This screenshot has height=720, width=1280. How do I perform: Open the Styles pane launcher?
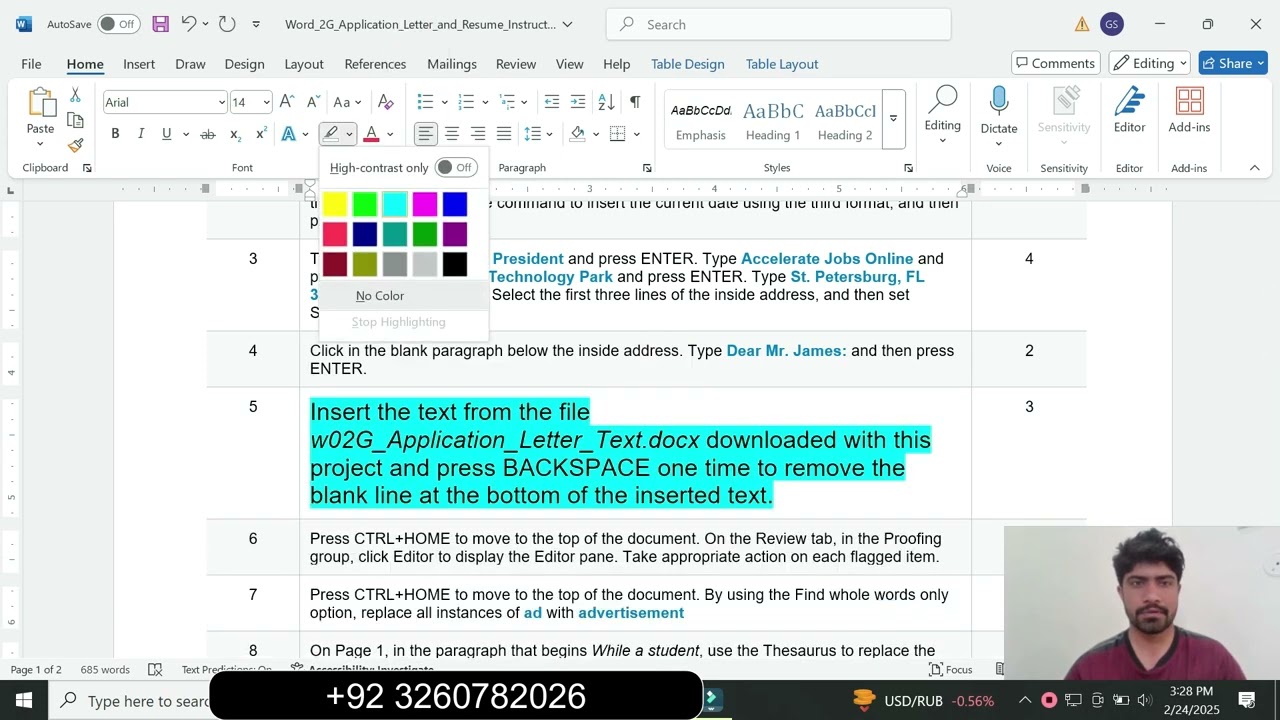tap(908, 168)
